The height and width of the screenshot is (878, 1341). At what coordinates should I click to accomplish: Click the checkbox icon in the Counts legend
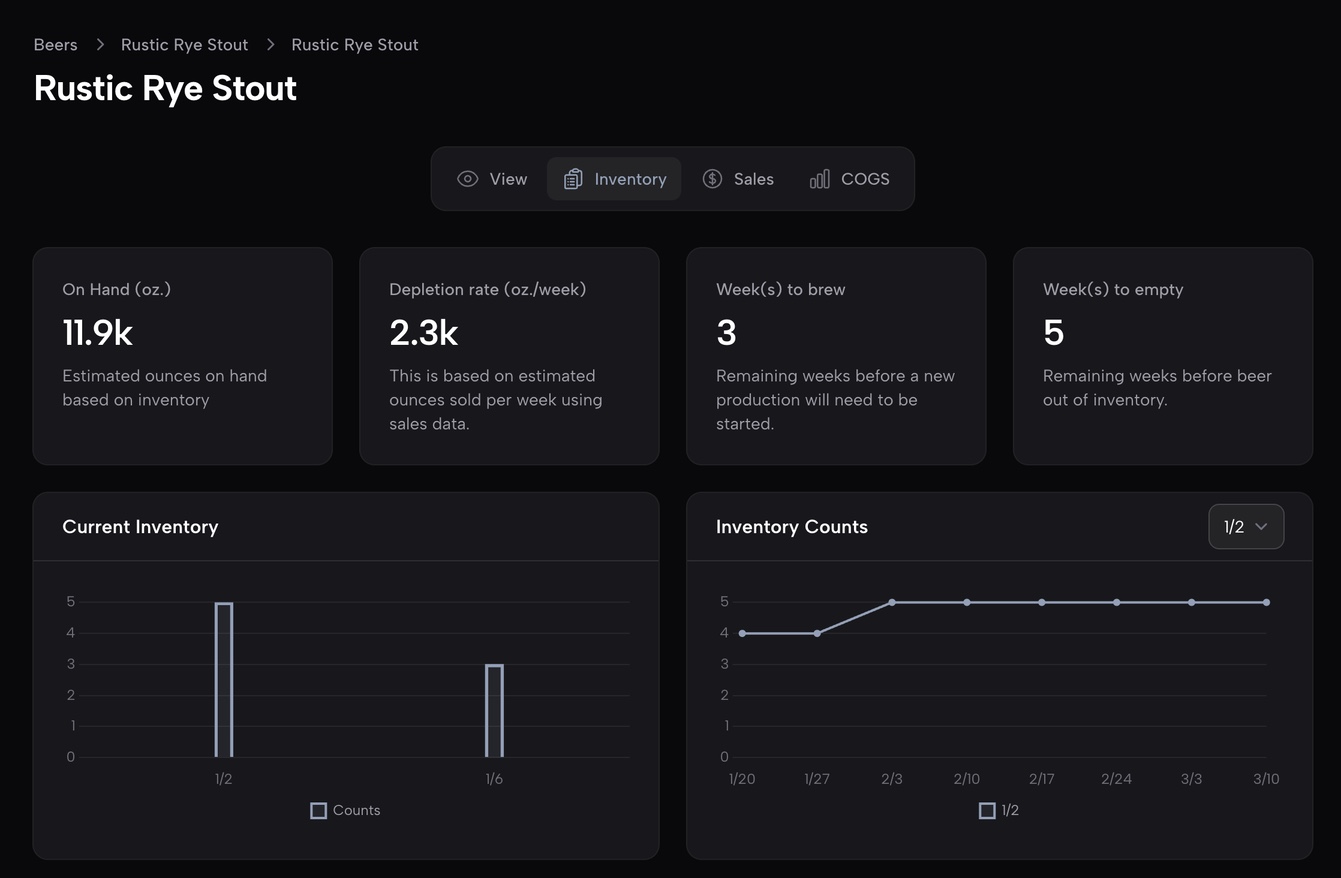click(x=318, y=810)
